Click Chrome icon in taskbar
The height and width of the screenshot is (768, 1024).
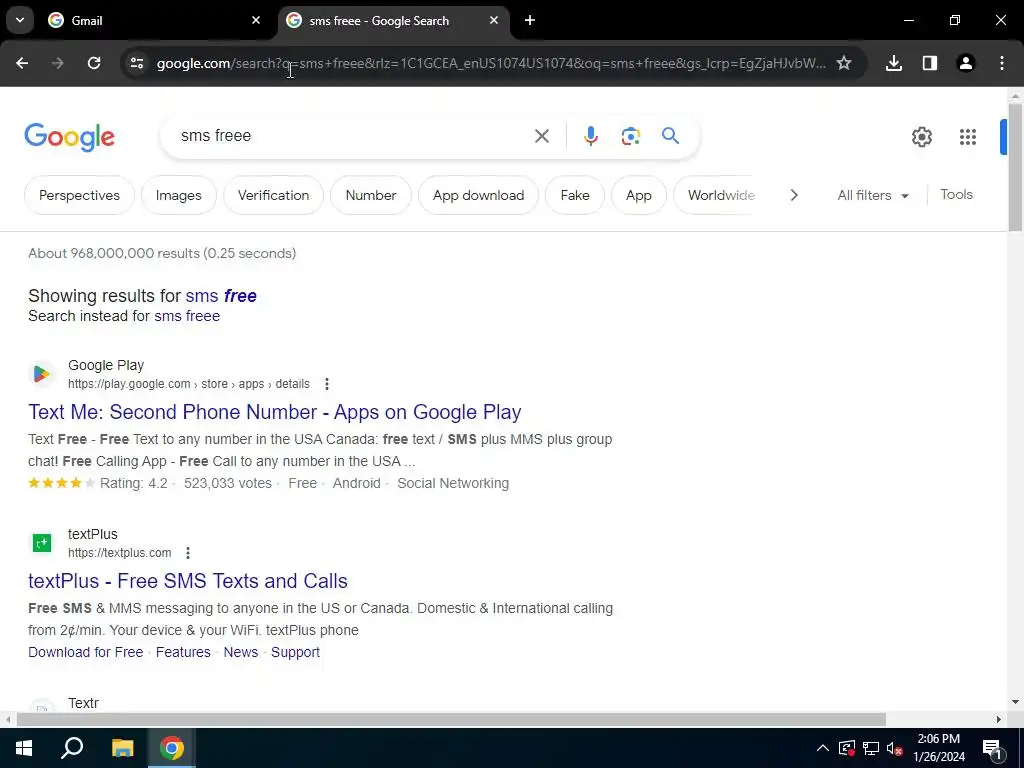click(172, 748)
